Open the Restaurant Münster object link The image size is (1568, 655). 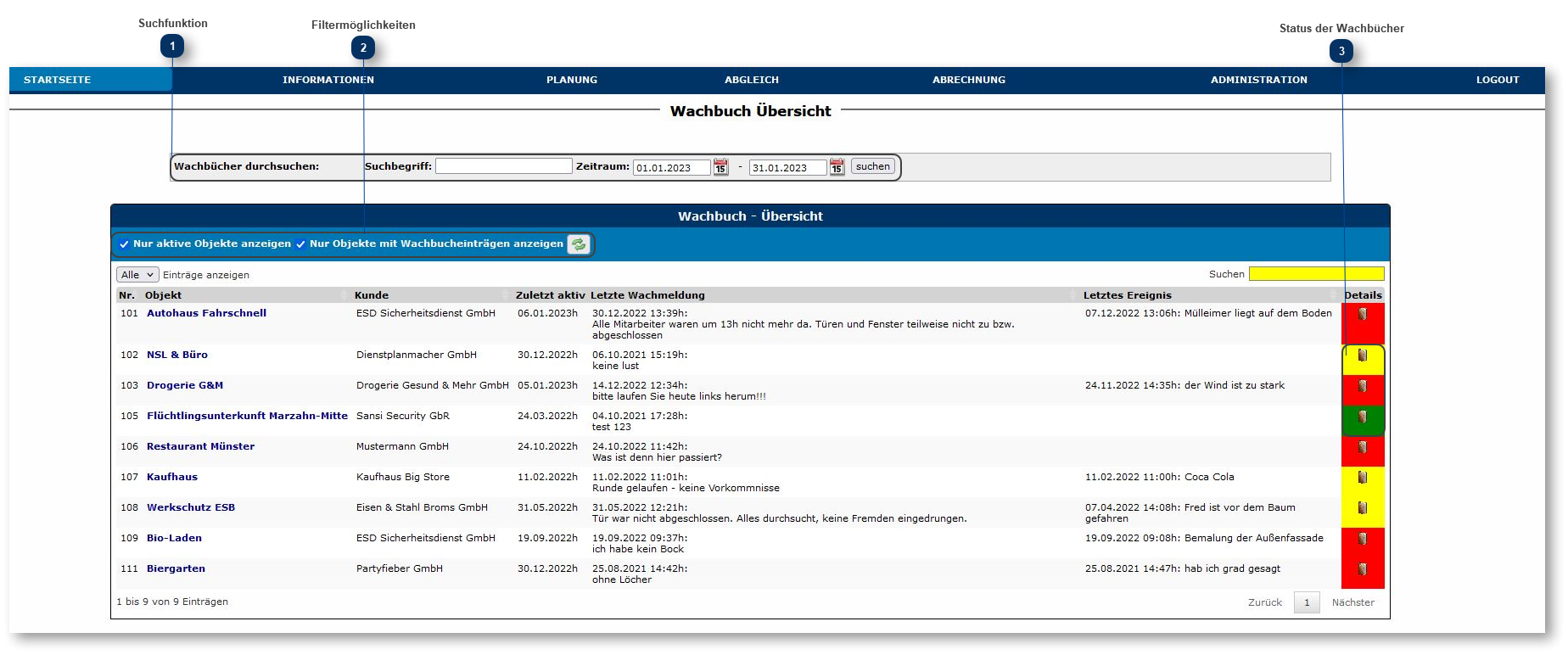pos(200,446)
